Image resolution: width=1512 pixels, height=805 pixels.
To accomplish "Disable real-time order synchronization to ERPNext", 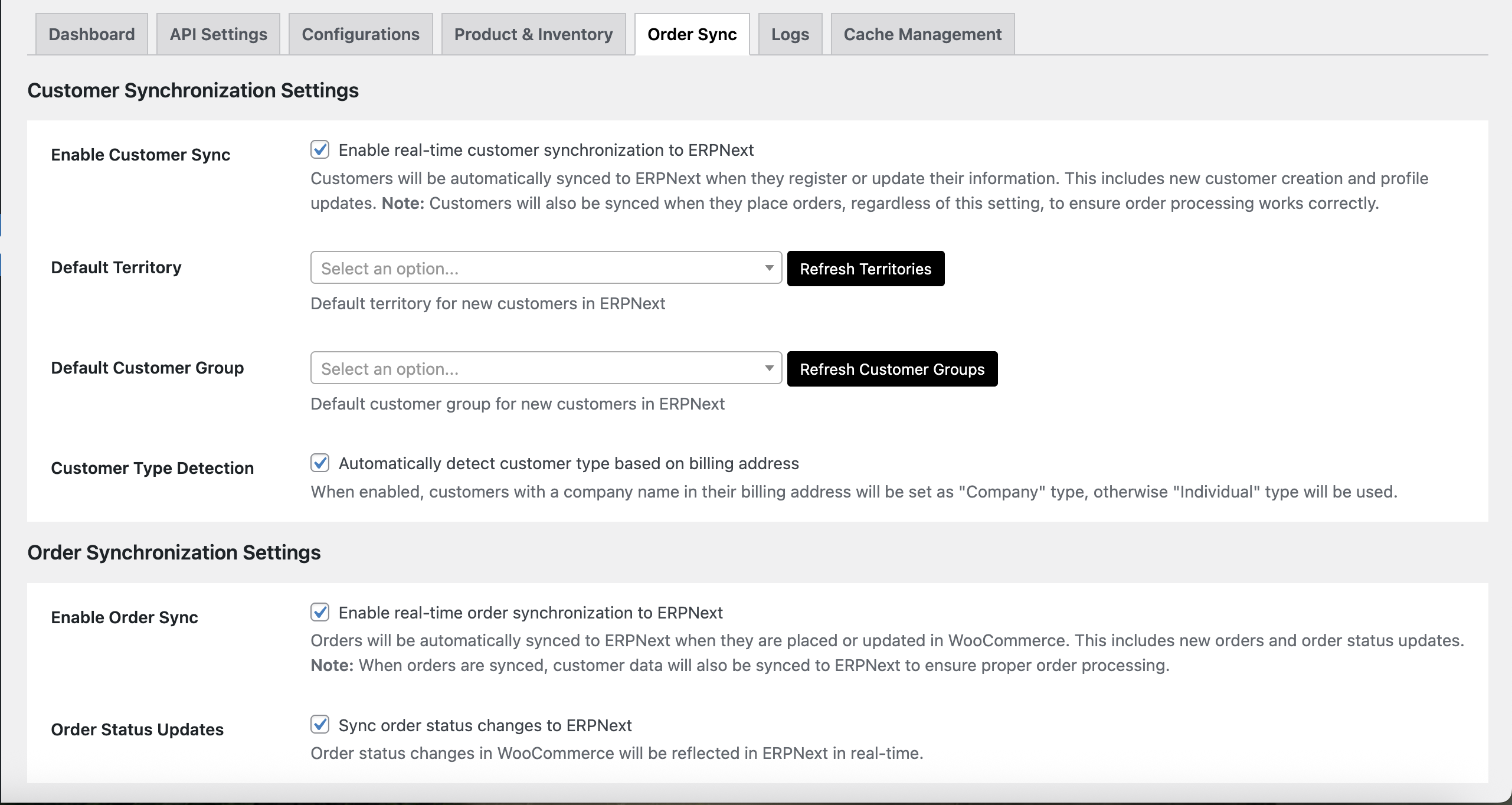I will [320, 613].
